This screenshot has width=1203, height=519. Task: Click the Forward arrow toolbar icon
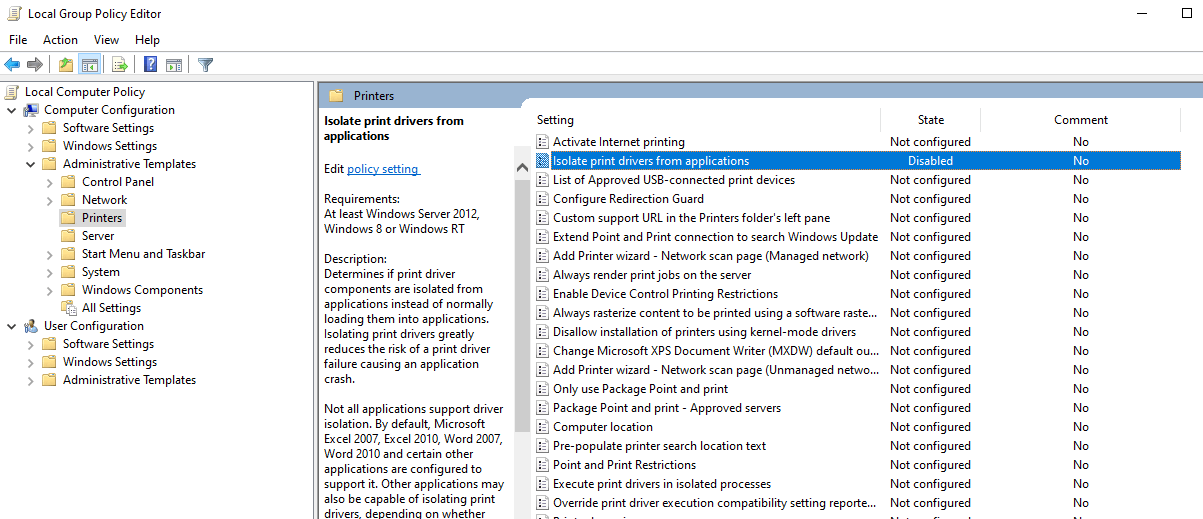click(x=35, y=65)
